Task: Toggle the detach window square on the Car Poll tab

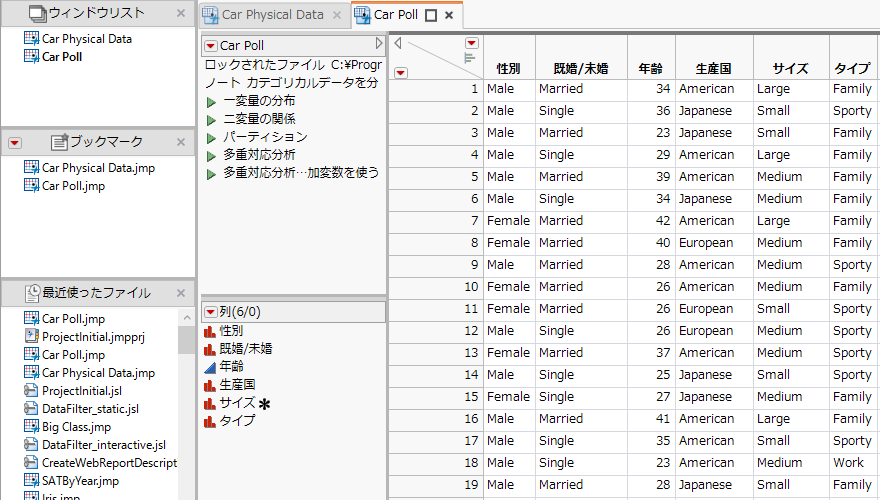Action: click(431, 15)
